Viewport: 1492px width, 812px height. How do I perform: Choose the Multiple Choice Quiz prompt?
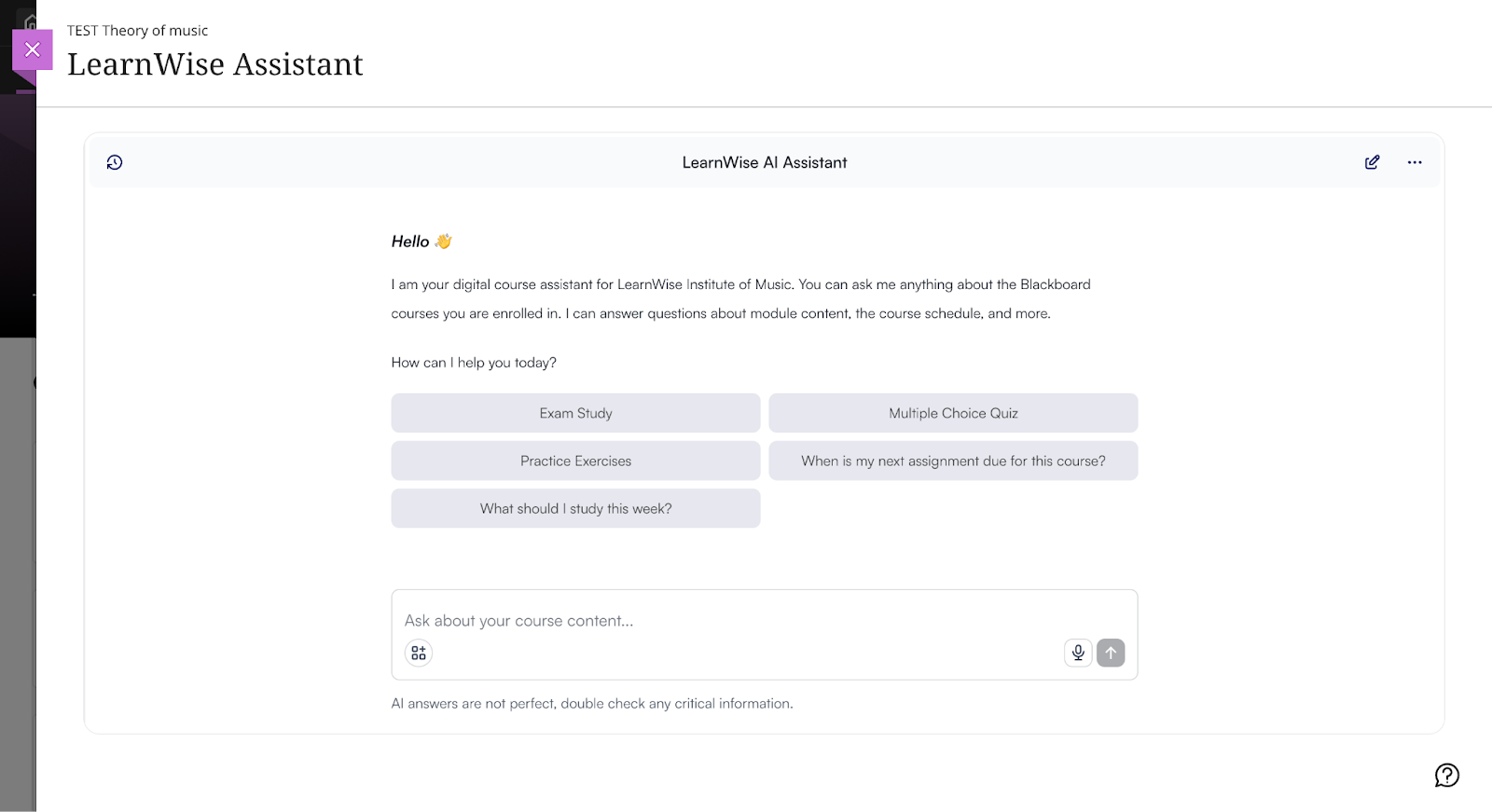pyautogui.click(x=953, y=413)
